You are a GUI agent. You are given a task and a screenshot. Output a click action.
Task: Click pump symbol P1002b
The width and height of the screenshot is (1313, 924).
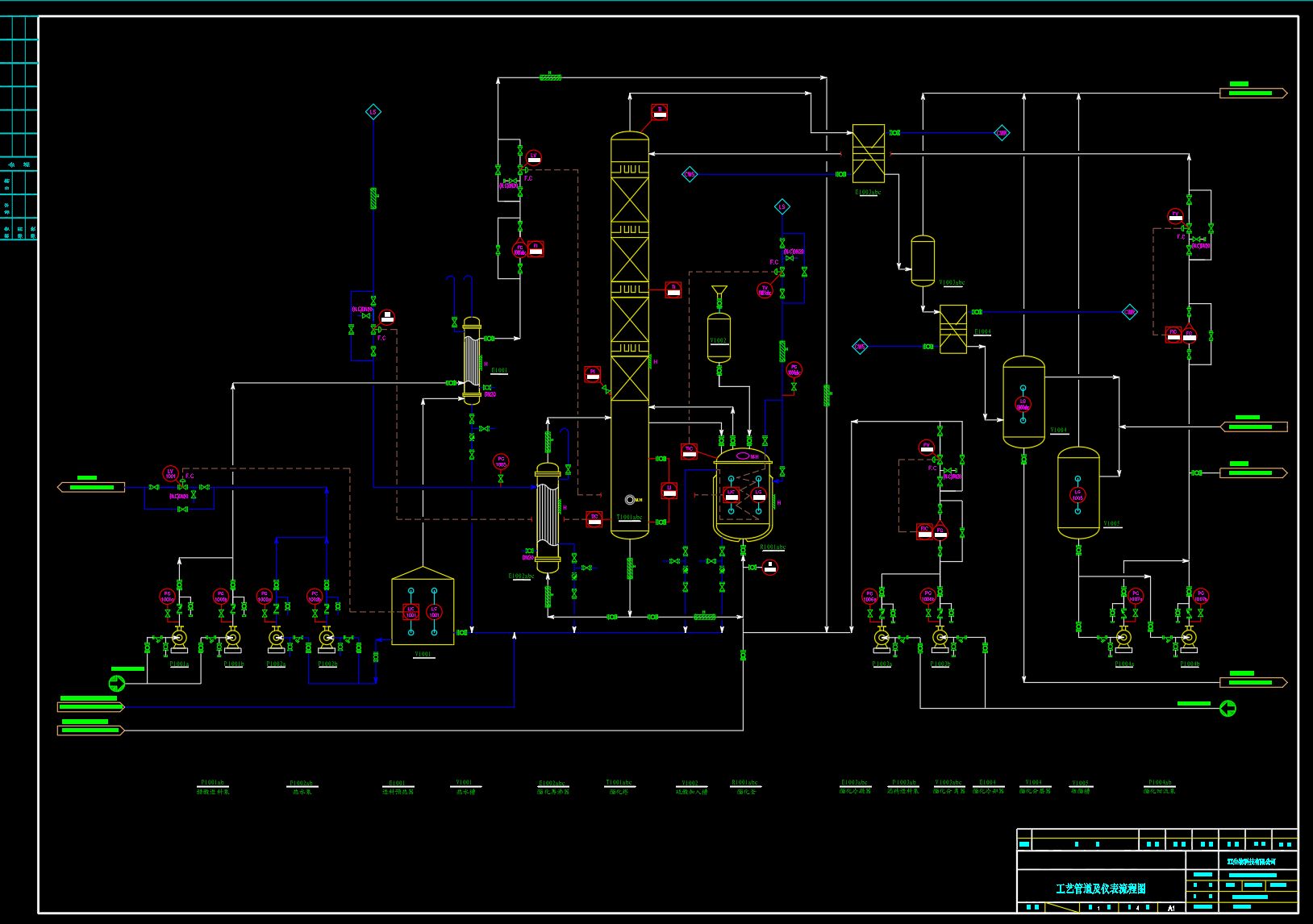(x=327, y=639)
